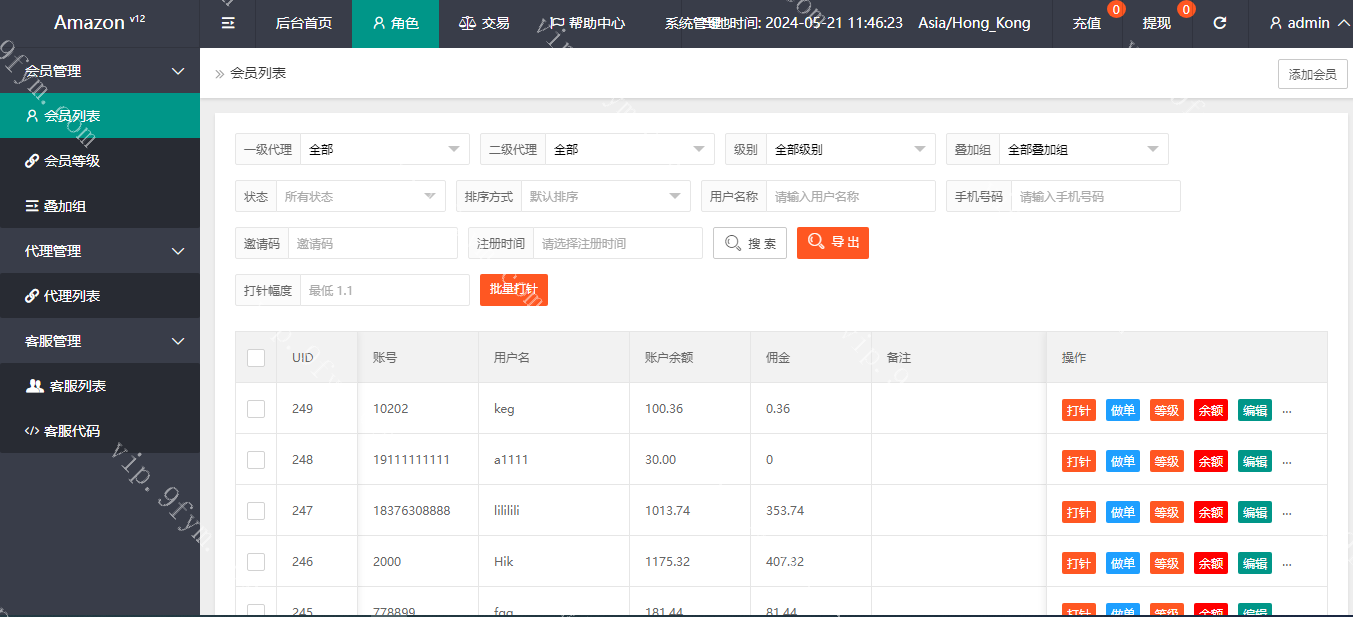Click the 用户名称 input field
Viewport: 1353px width, 617px height.
pyautogui.click(x=849, y=197)
